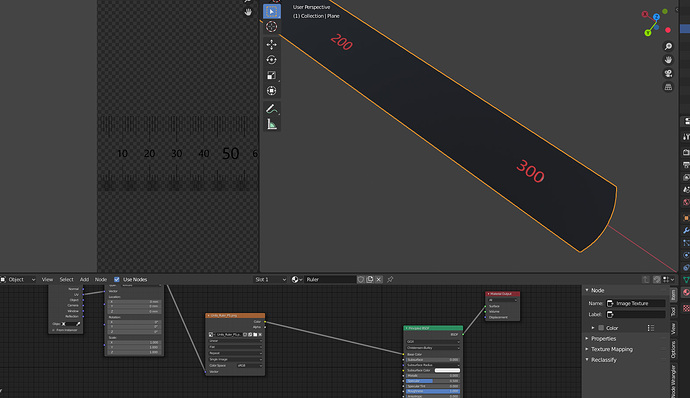This screenshot has width=690, height=398.
Task: Expand the Properties panel
Action: (603, 339)
